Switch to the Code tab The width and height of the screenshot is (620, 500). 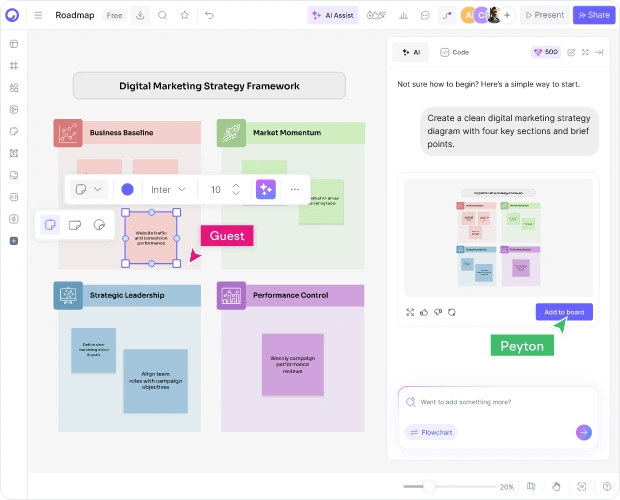(x=455, y=52)
